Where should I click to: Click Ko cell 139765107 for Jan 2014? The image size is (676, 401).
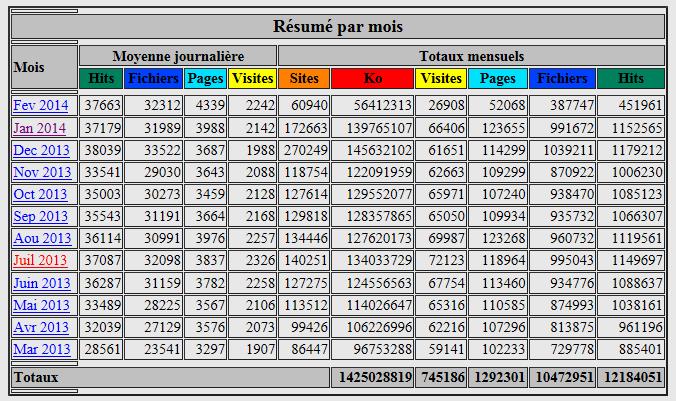tap(372, 128)
